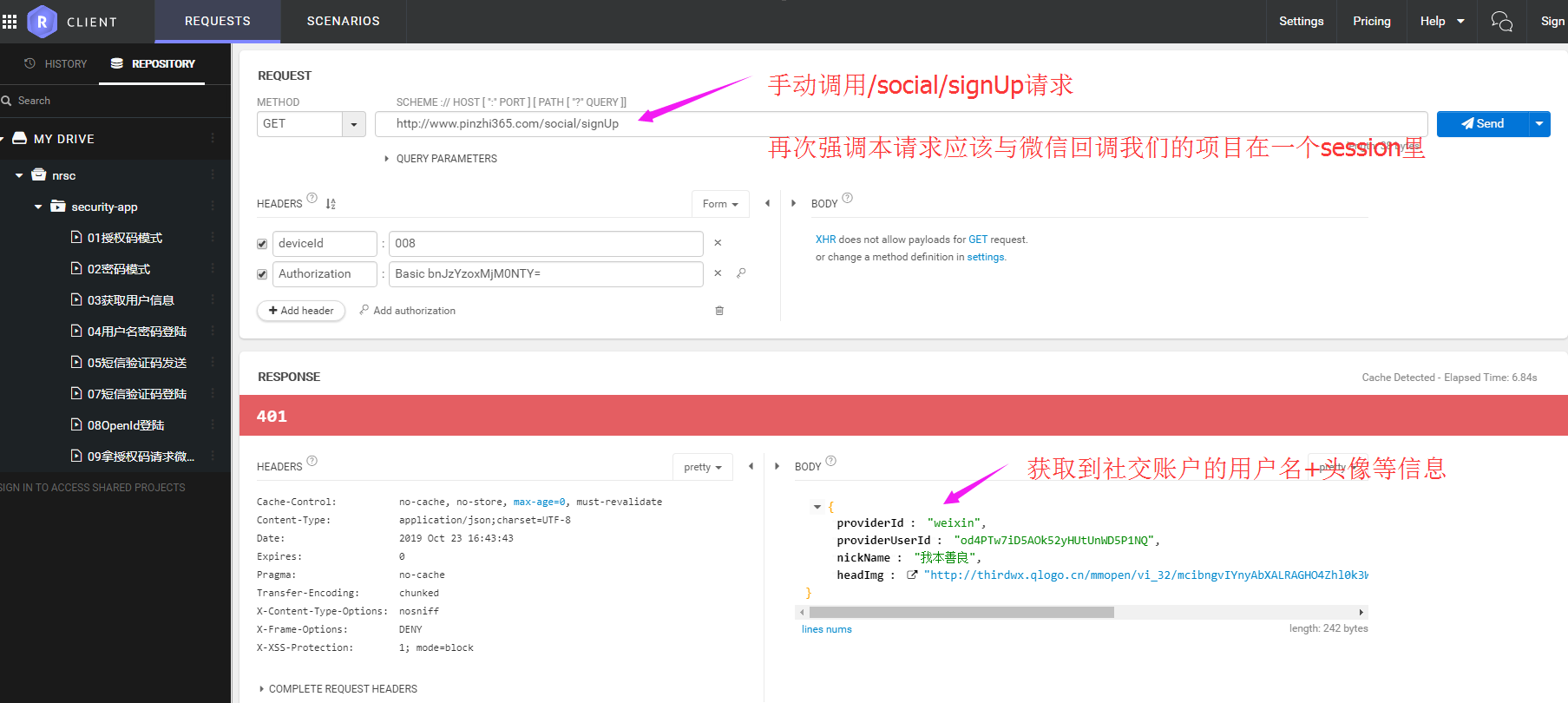Open options menu for nrsc project
The height and width of the screenshot is (703, 1568).
(213, 175)
